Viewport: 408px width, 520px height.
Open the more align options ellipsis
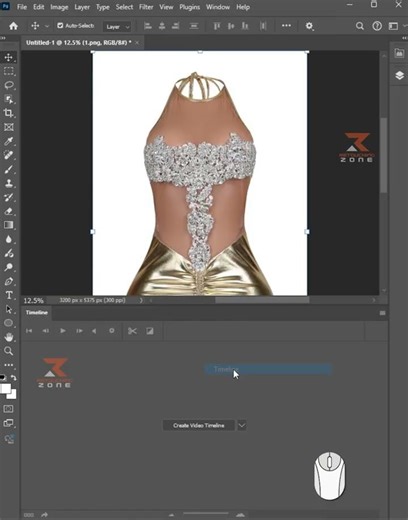pos(286,26)
